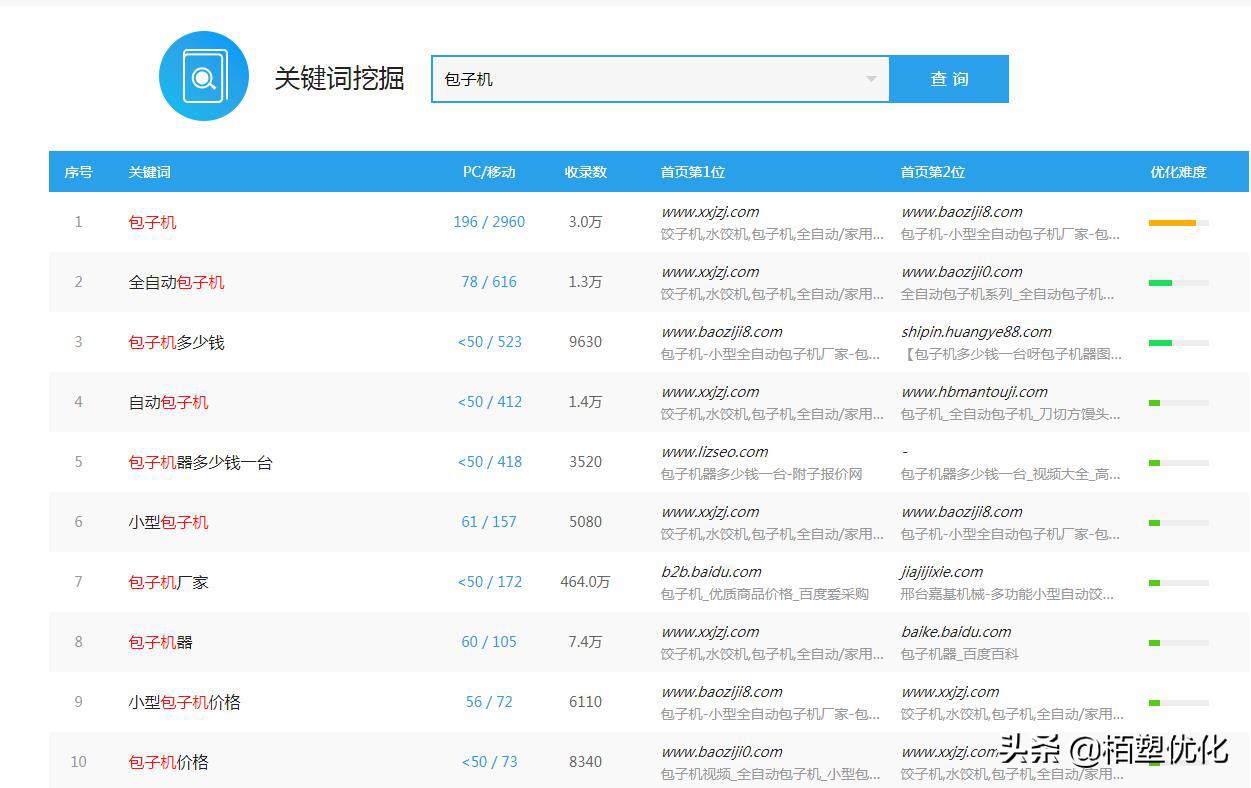
Task: Click PC/移动 value 78/616 in row 2
Action: [x=489, y=282]
